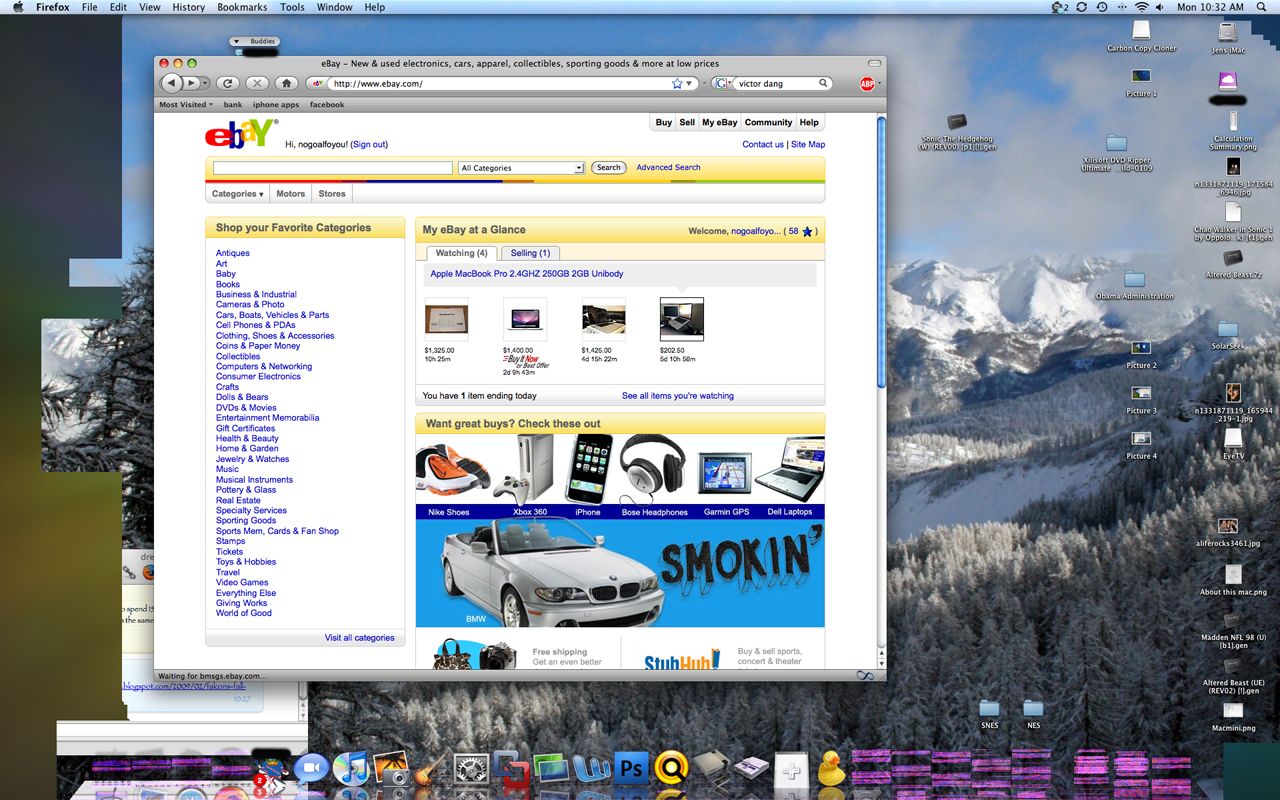Click the eBay favicon in the address bar

pos(318,84)
